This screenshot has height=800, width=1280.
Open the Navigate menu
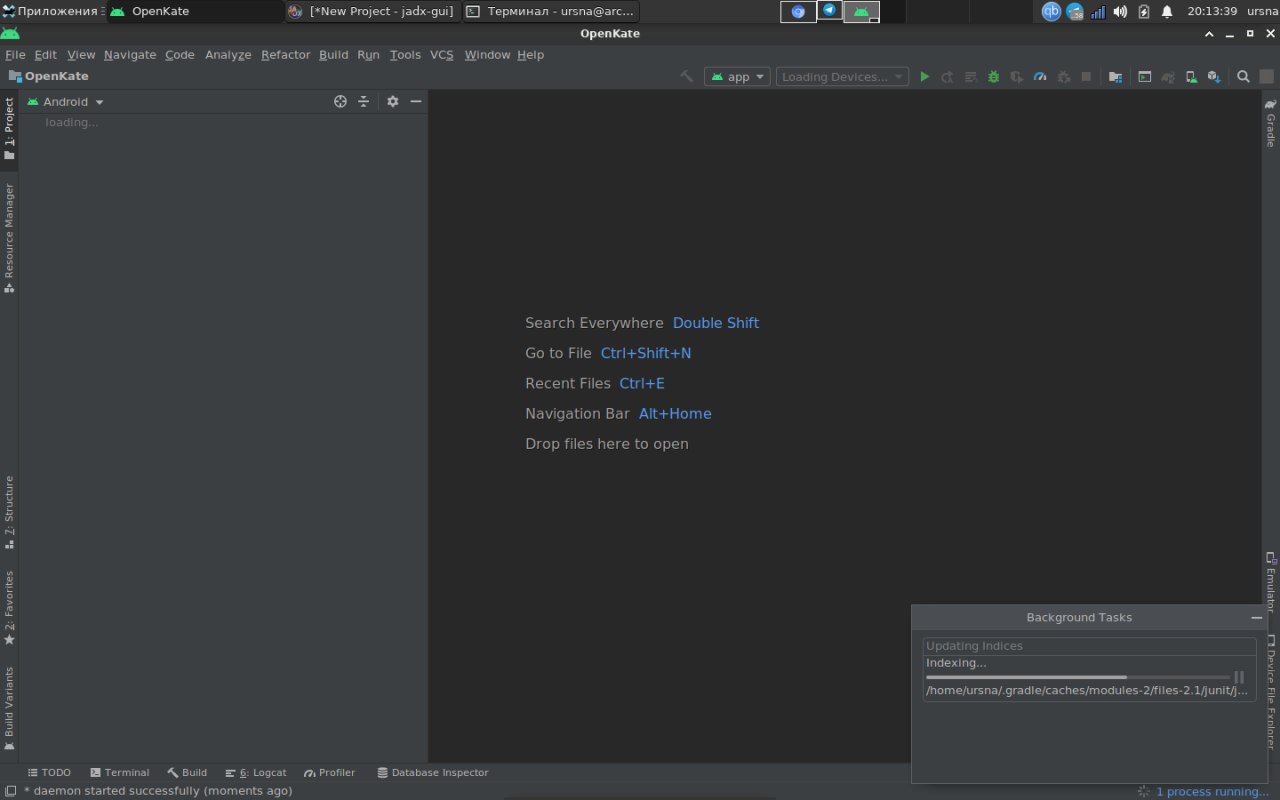(x=130, y=55)
